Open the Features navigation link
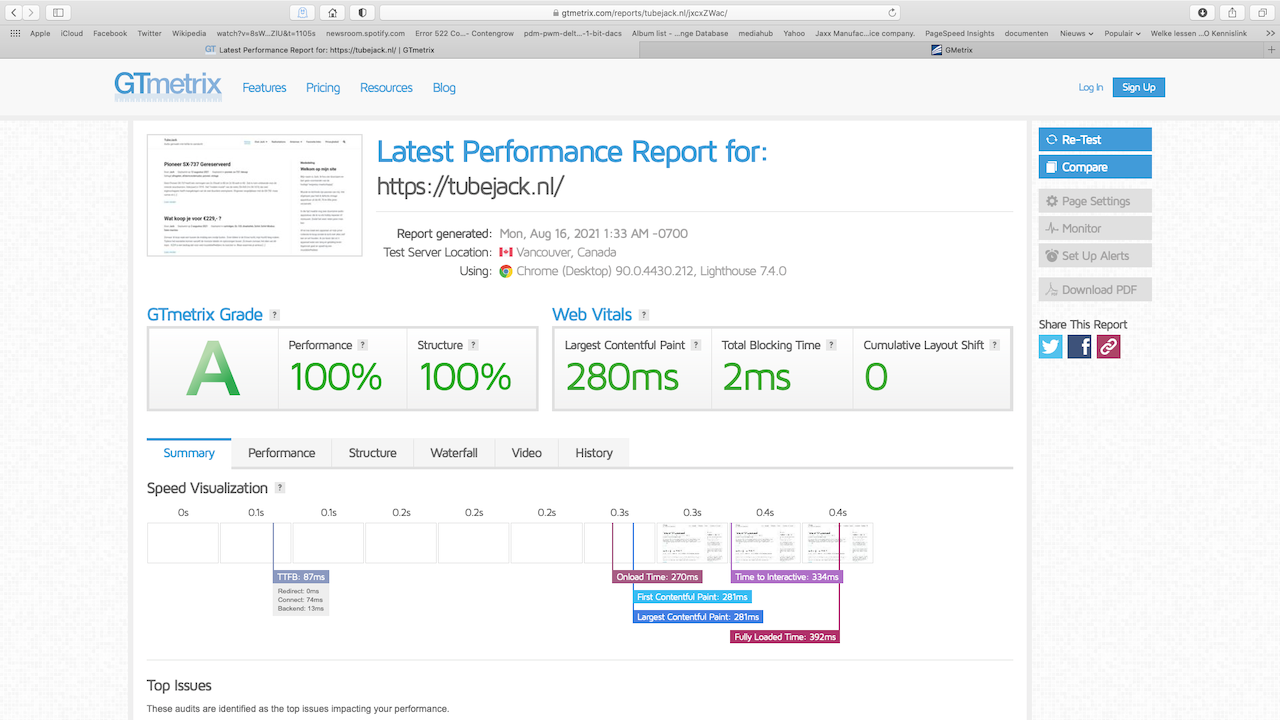1280x720 pixels. (x=264, y=88)
